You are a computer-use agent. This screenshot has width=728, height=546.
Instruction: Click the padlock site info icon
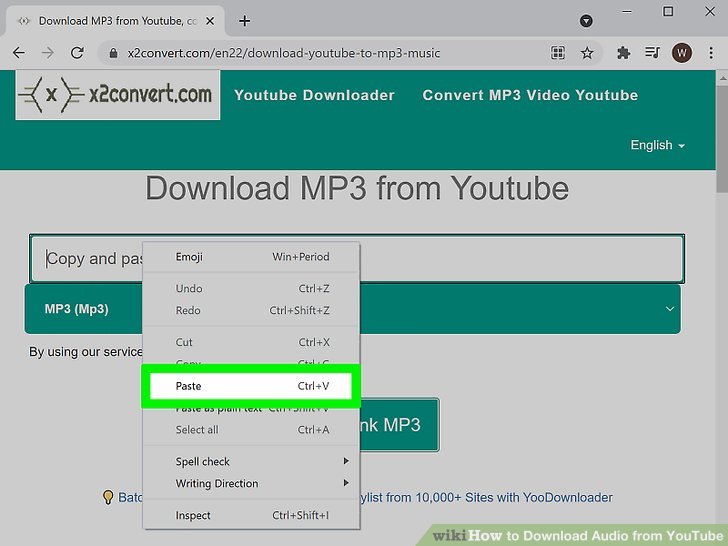point(113,53)
